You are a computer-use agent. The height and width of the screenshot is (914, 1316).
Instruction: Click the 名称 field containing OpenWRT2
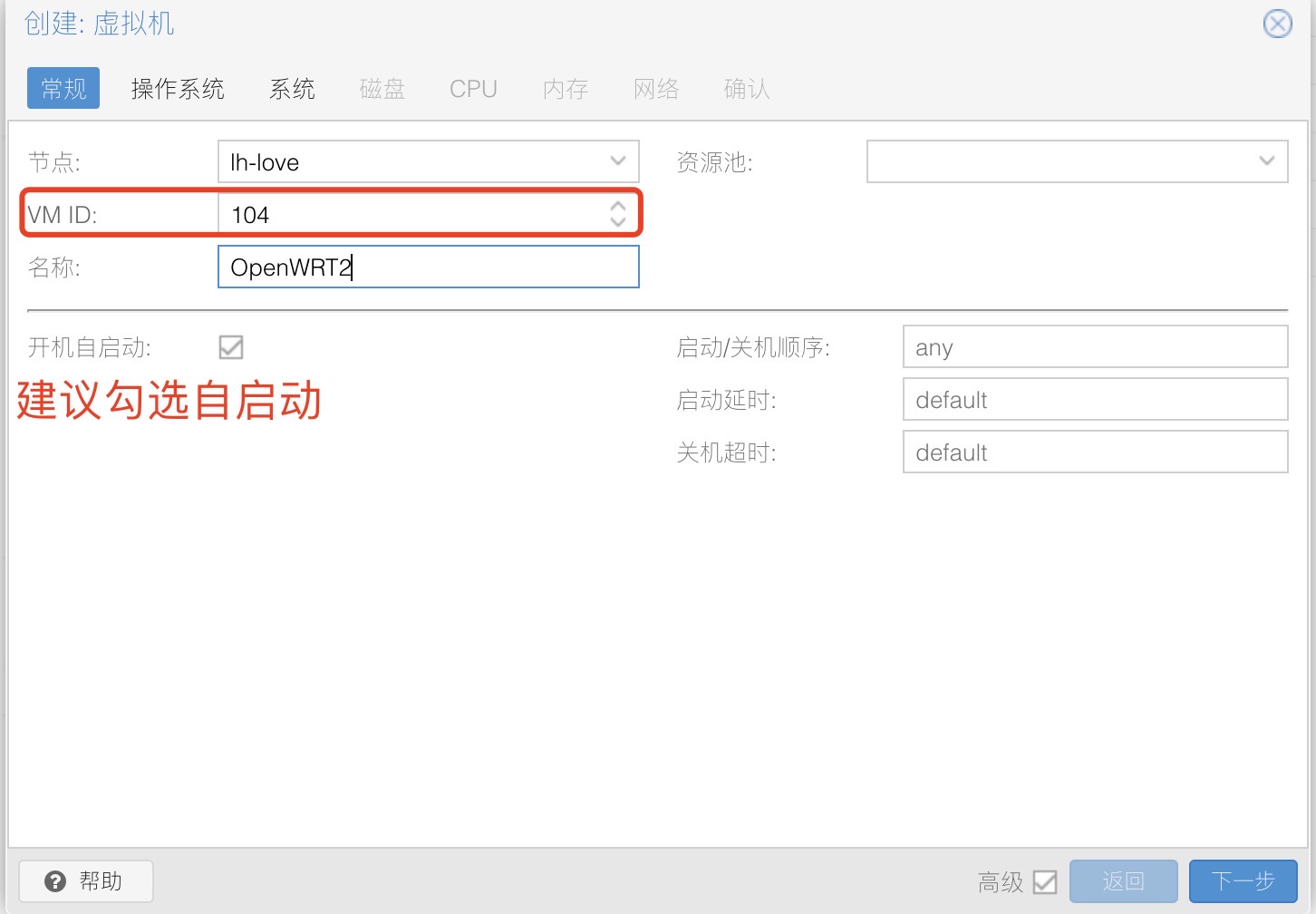tap(428, 267)
